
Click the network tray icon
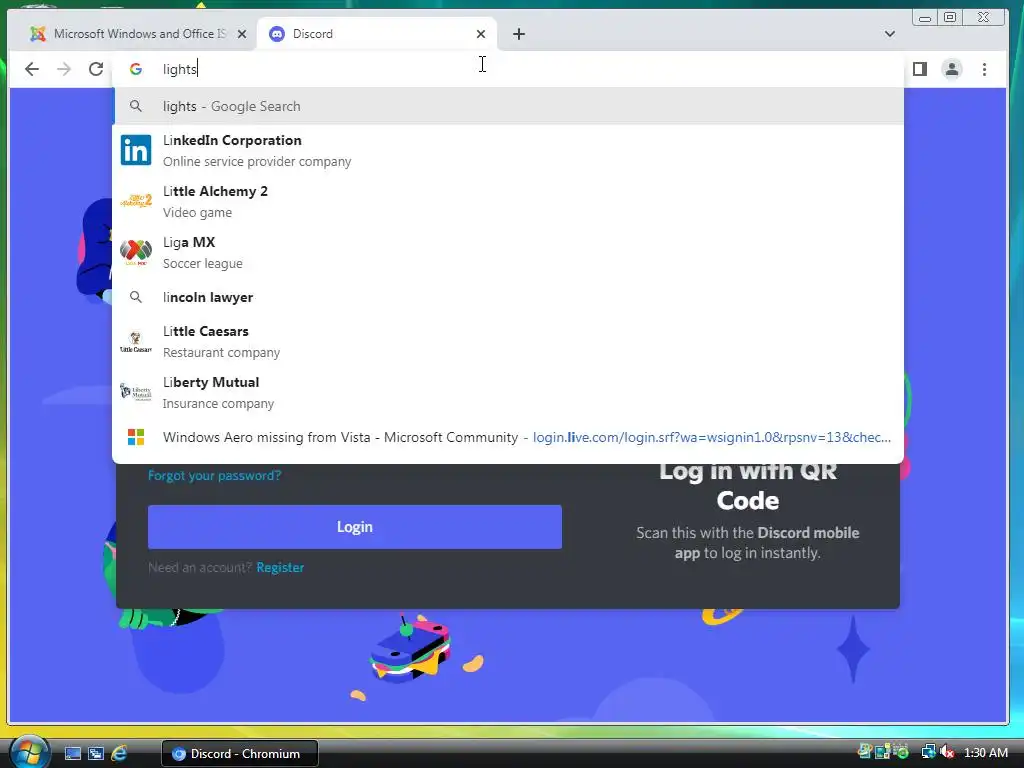[928, 752]
